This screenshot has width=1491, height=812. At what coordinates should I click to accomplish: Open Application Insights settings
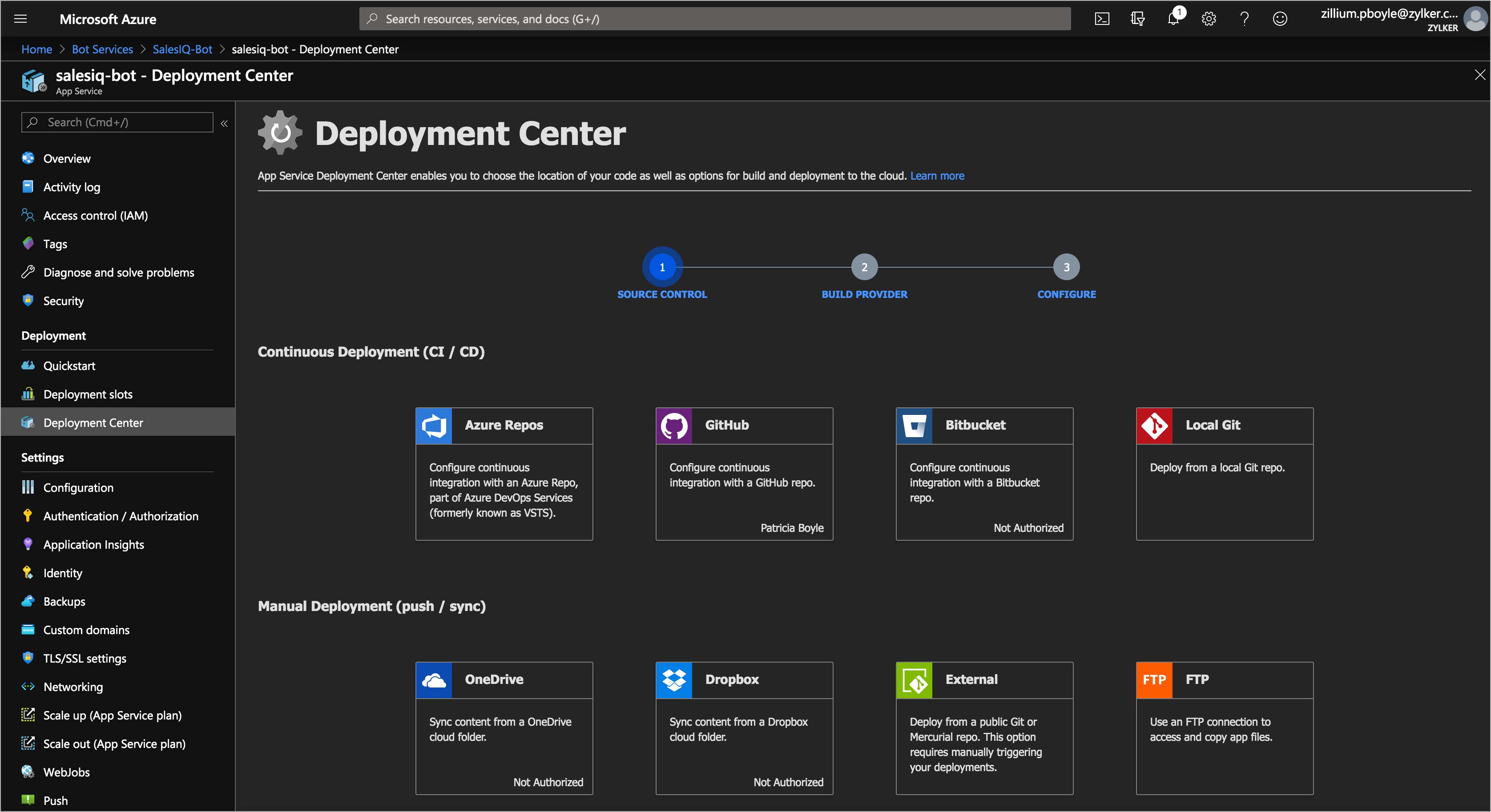pyautogui.click(x=94, y=544)
